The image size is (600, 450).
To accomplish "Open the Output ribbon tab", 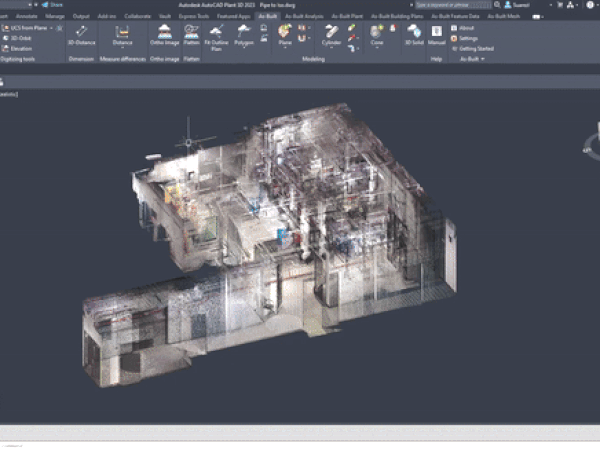I will (81, 16).
